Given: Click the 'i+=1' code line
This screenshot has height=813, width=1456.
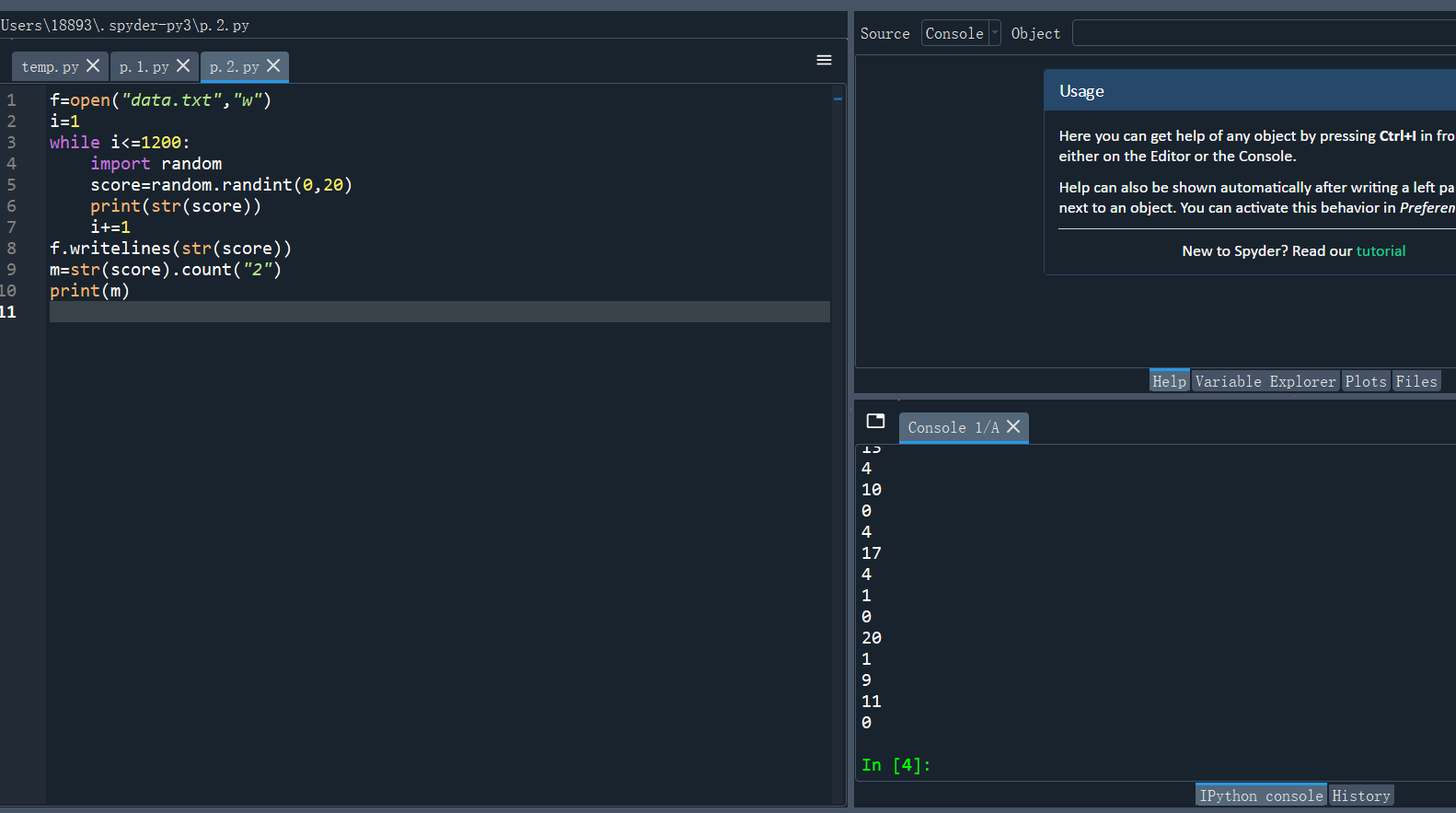Looking at the screenshot, I should [110, 227].
